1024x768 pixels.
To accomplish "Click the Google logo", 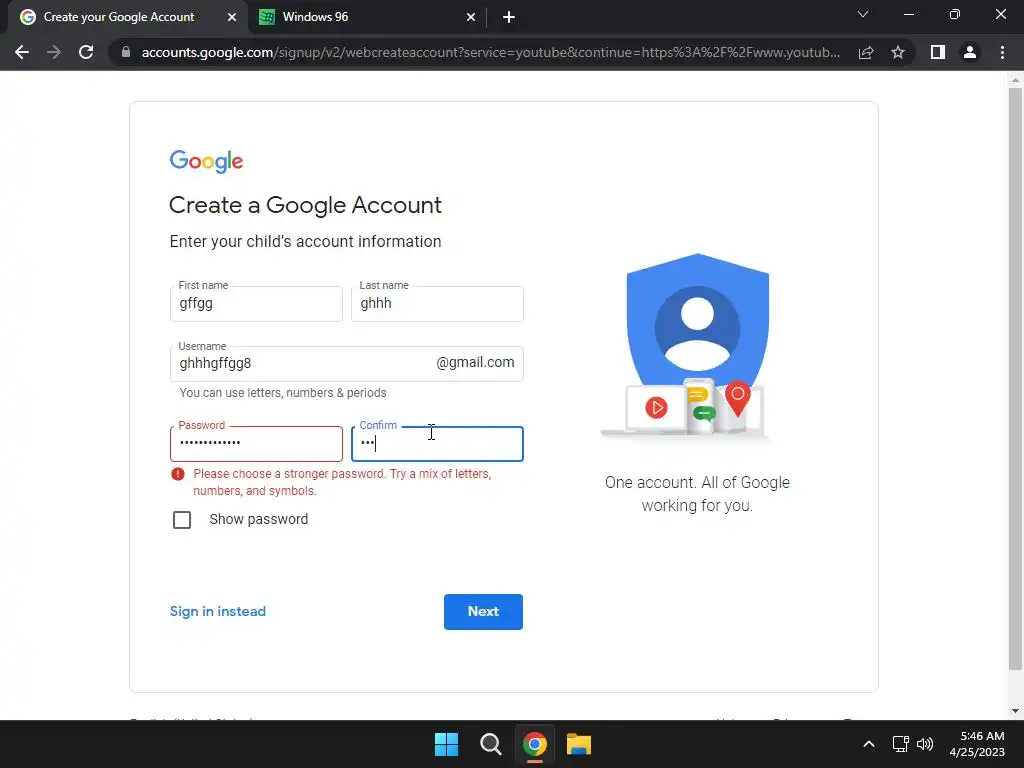I will [x=206, y=161].
